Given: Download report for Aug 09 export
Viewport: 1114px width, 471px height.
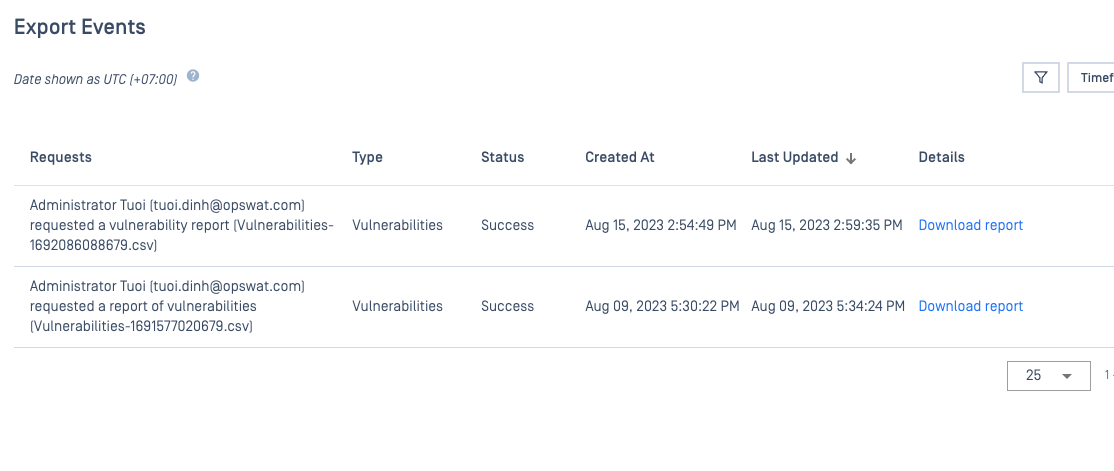Looking at the screenshot, I should tap(970, 306).
